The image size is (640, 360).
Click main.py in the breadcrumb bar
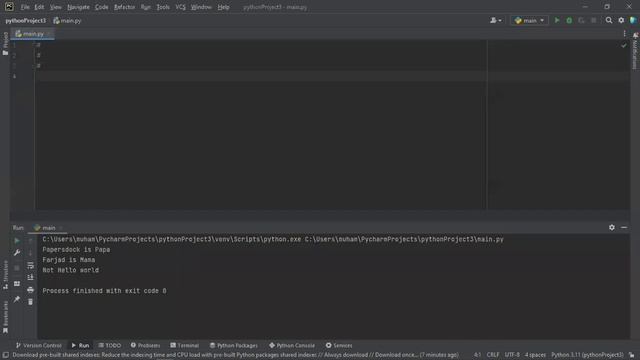point(67,20)
